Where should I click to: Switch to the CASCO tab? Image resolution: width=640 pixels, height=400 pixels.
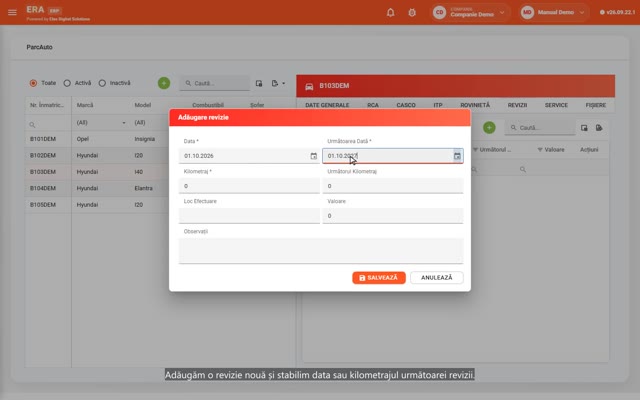pos(406,105)
